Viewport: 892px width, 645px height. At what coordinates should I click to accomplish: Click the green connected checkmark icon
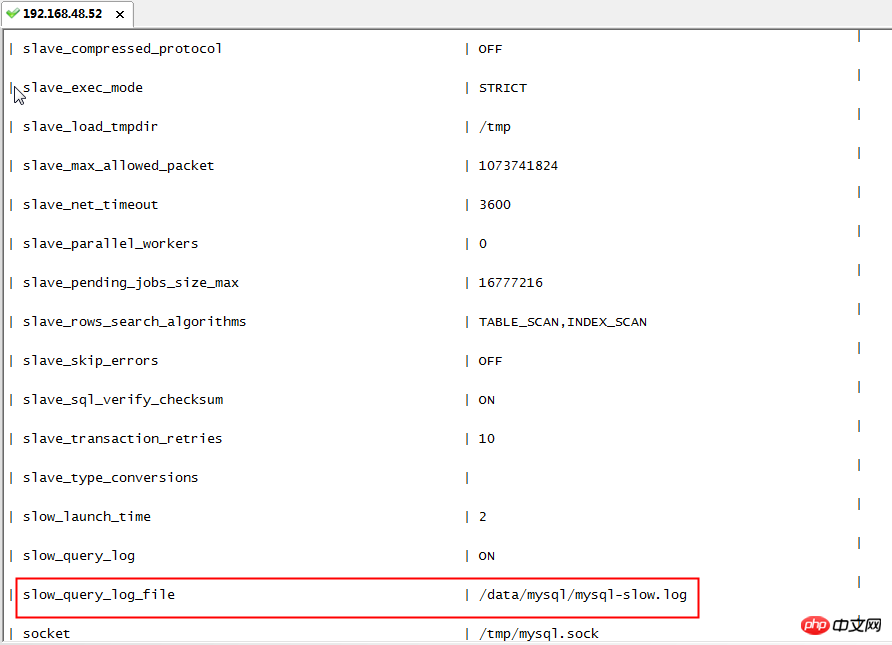(13, 13)
